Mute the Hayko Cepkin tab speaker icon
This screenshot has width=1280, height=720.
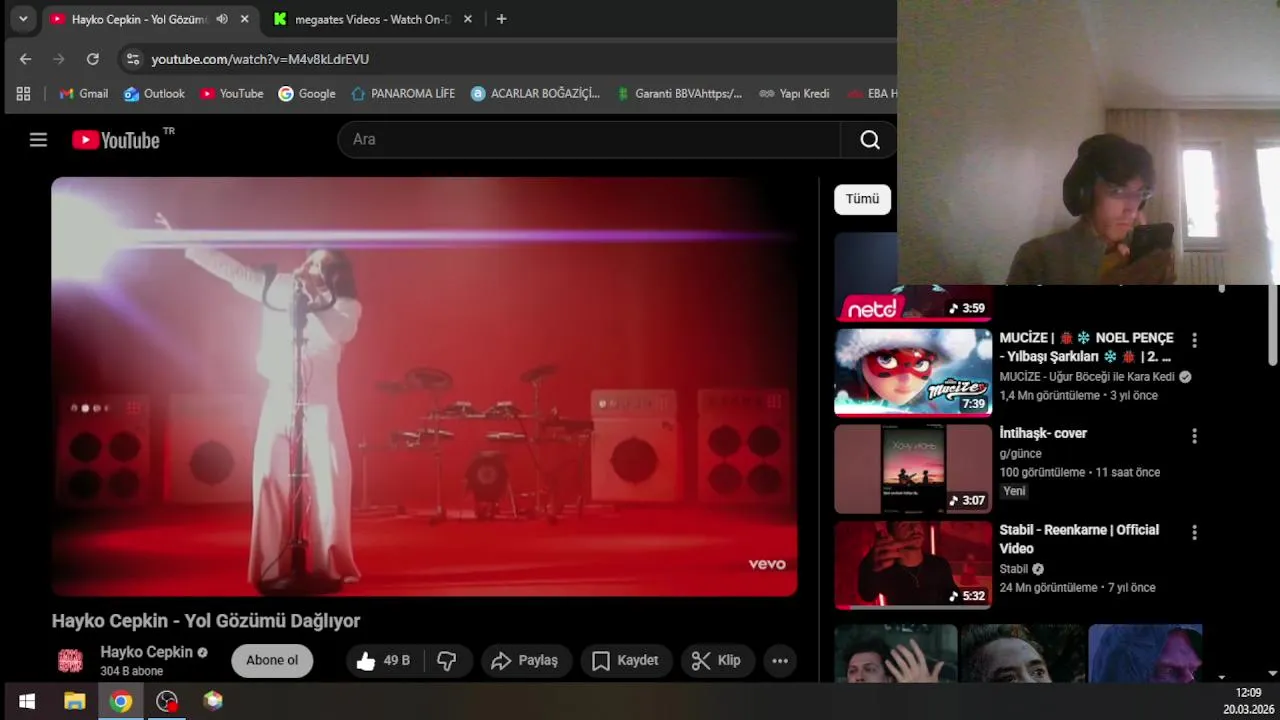point(222,19)
